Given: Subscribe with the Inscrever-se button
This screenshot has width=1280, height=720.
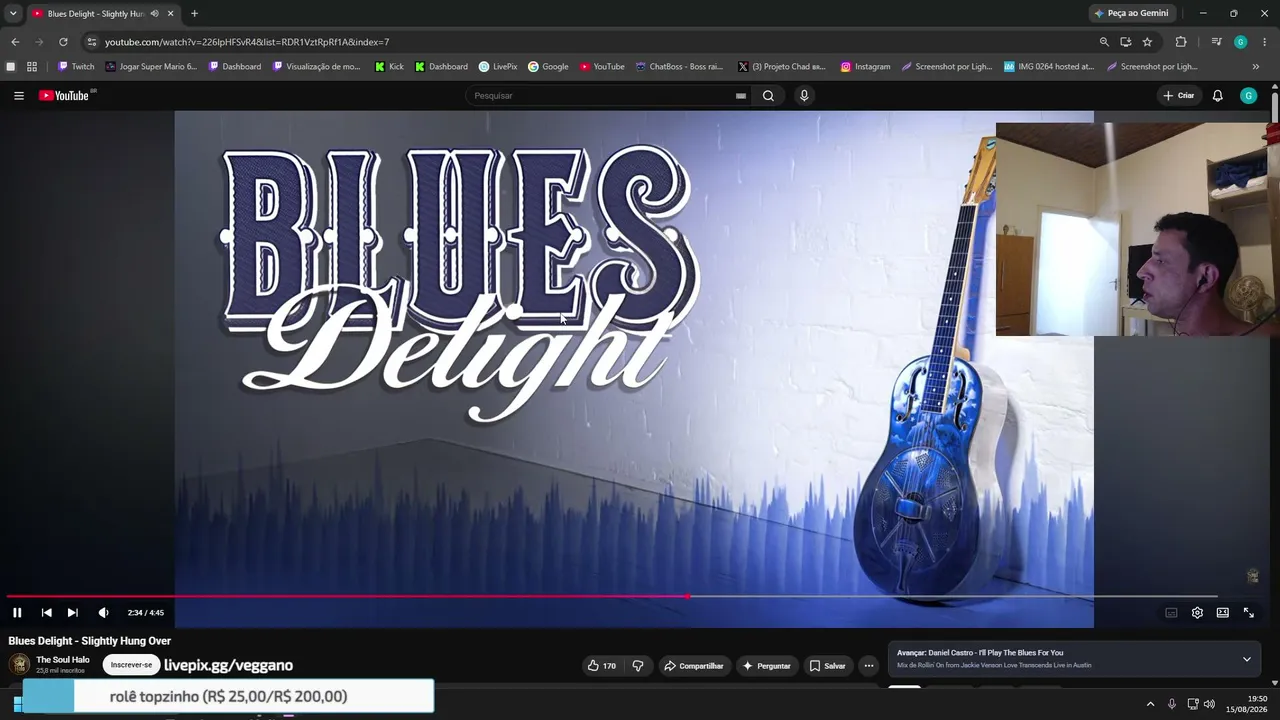Looking at the screenshot, I should (132, 665).
